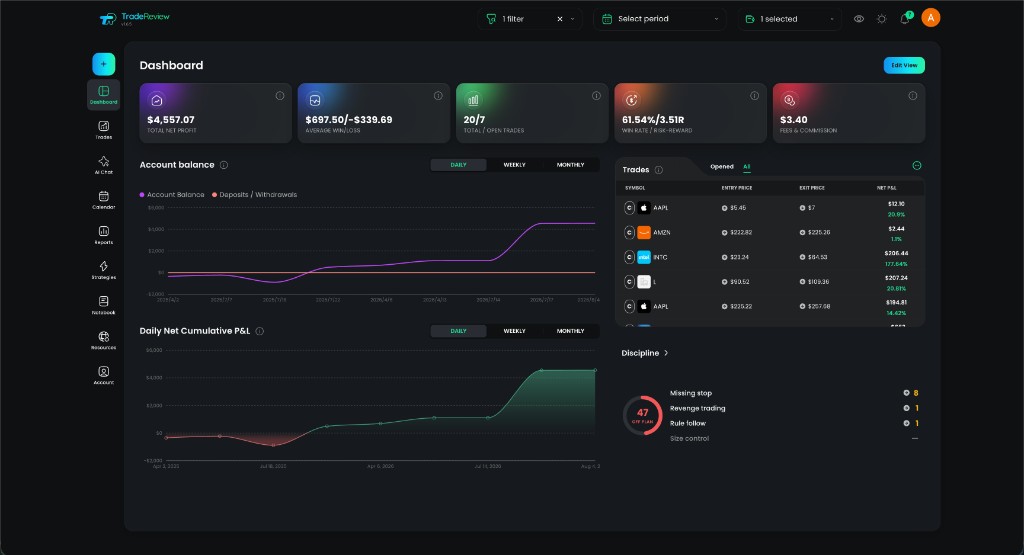This screenshot has width=1024, height=555.
Task: Open AI Chat from the sidebar
Action: tap(103, 165)
